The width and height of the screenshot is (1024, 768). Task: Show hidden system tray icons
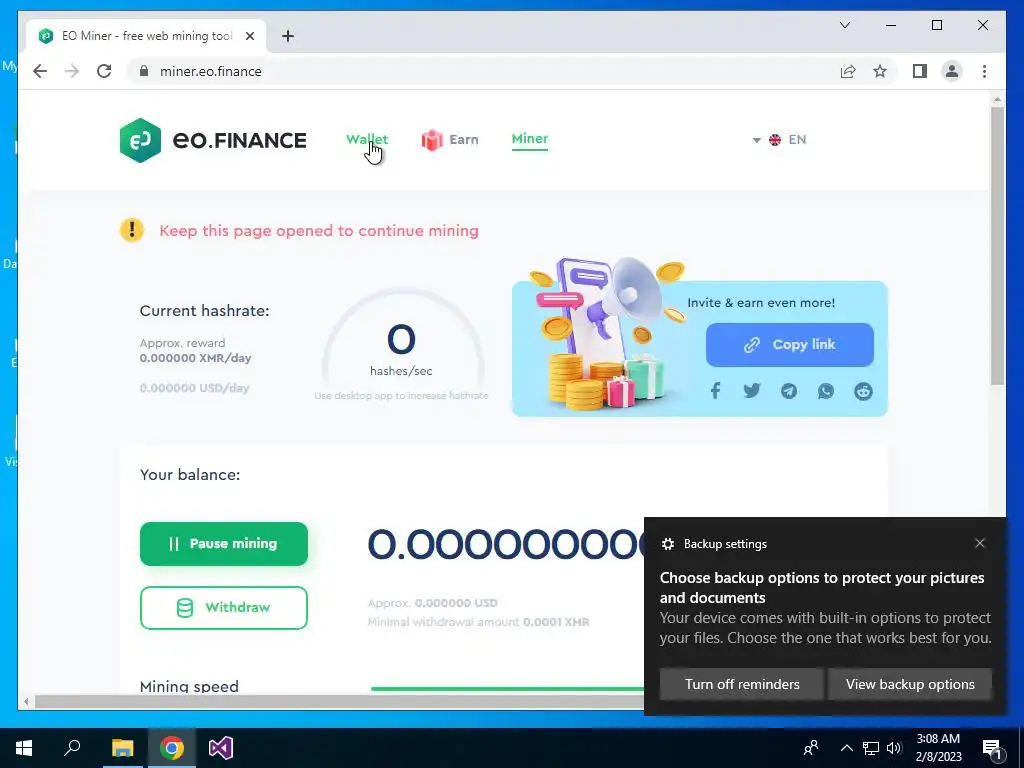click(x=846, y=748)
